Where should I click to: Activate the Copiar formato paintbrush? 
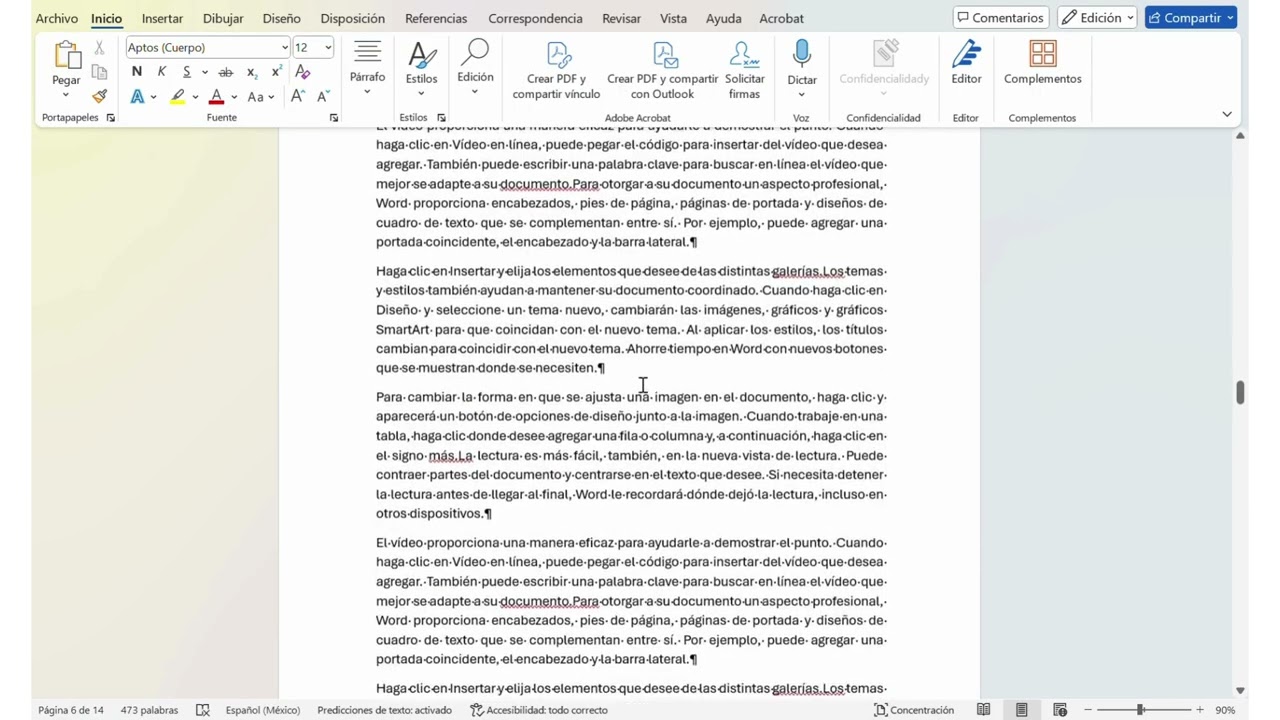99,97
